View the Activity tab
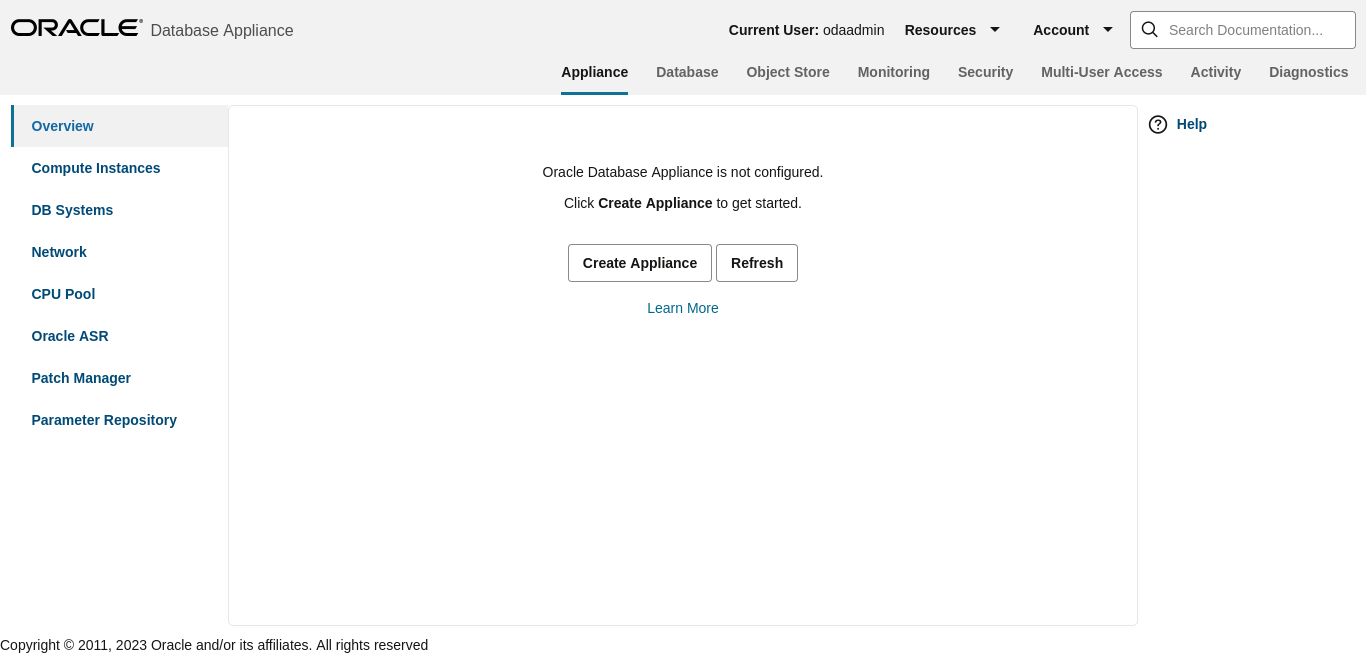 pyautogui.click(x=1216, y=72)
